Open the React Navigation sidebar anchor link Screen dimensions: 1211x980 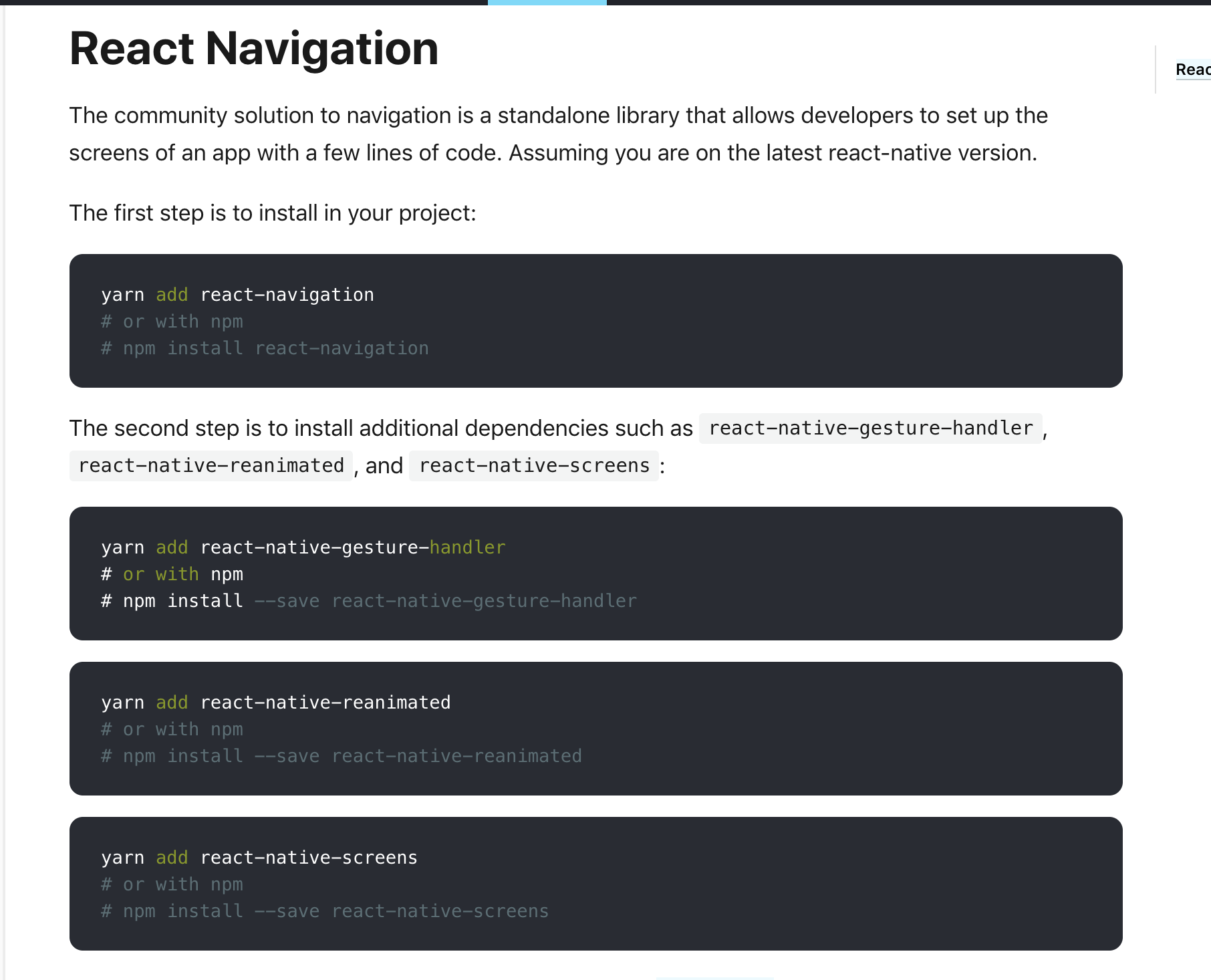coord(1193,70)
